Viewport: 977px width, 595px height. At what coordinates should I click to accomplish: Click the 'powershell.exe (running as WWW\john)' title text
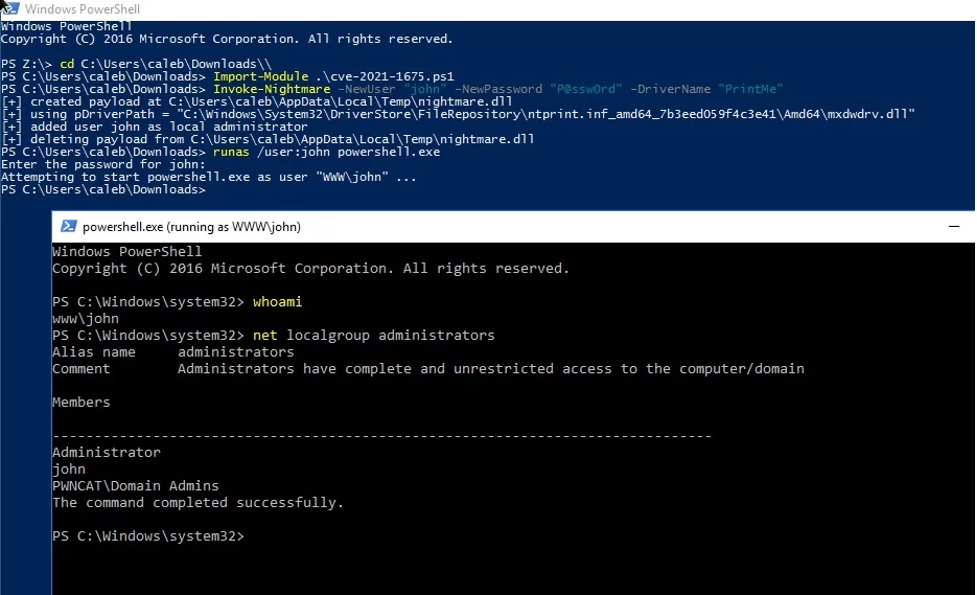coord(191,227)
